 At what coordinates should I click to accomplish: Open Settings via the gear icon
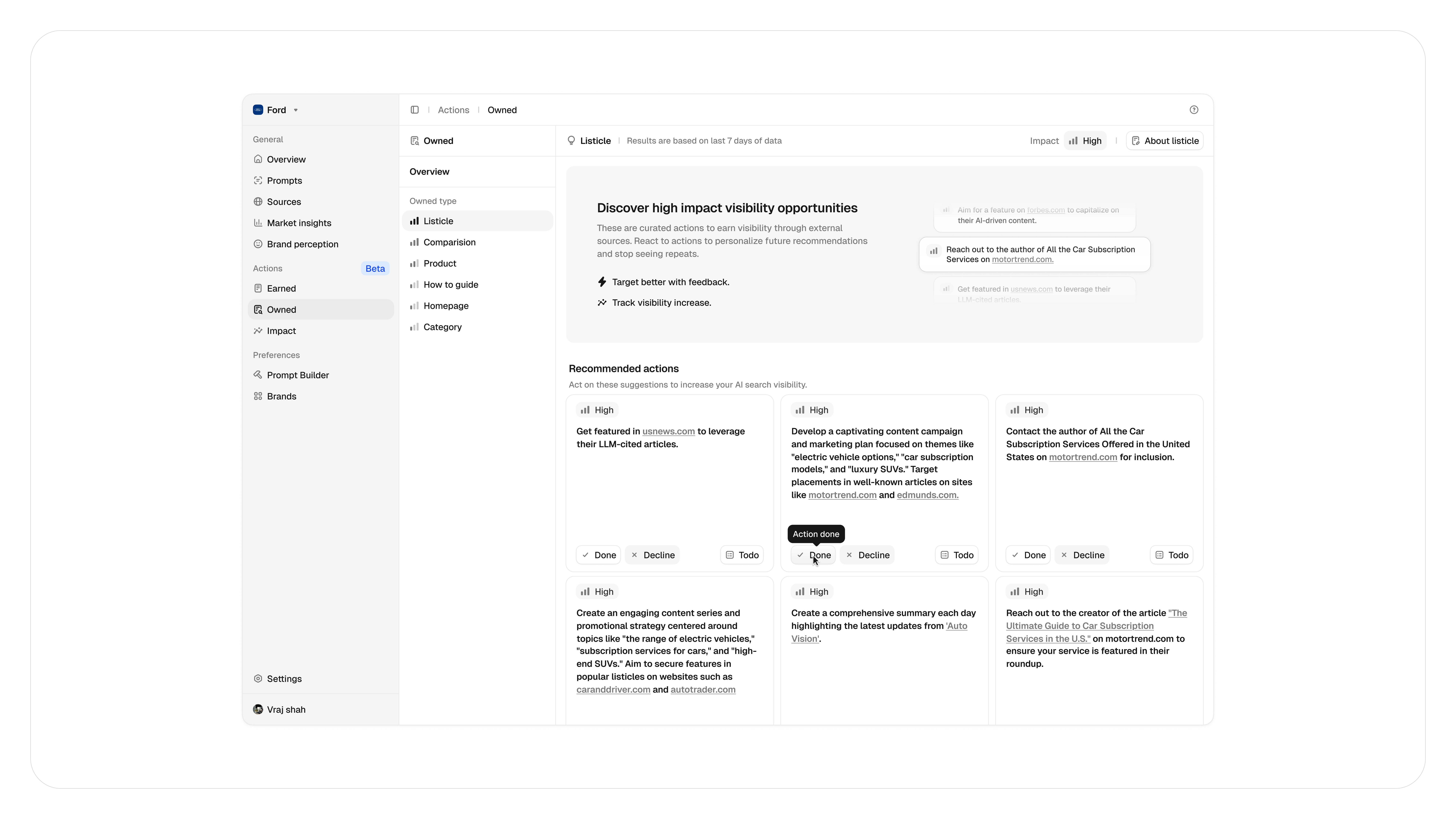click(258, 678)
